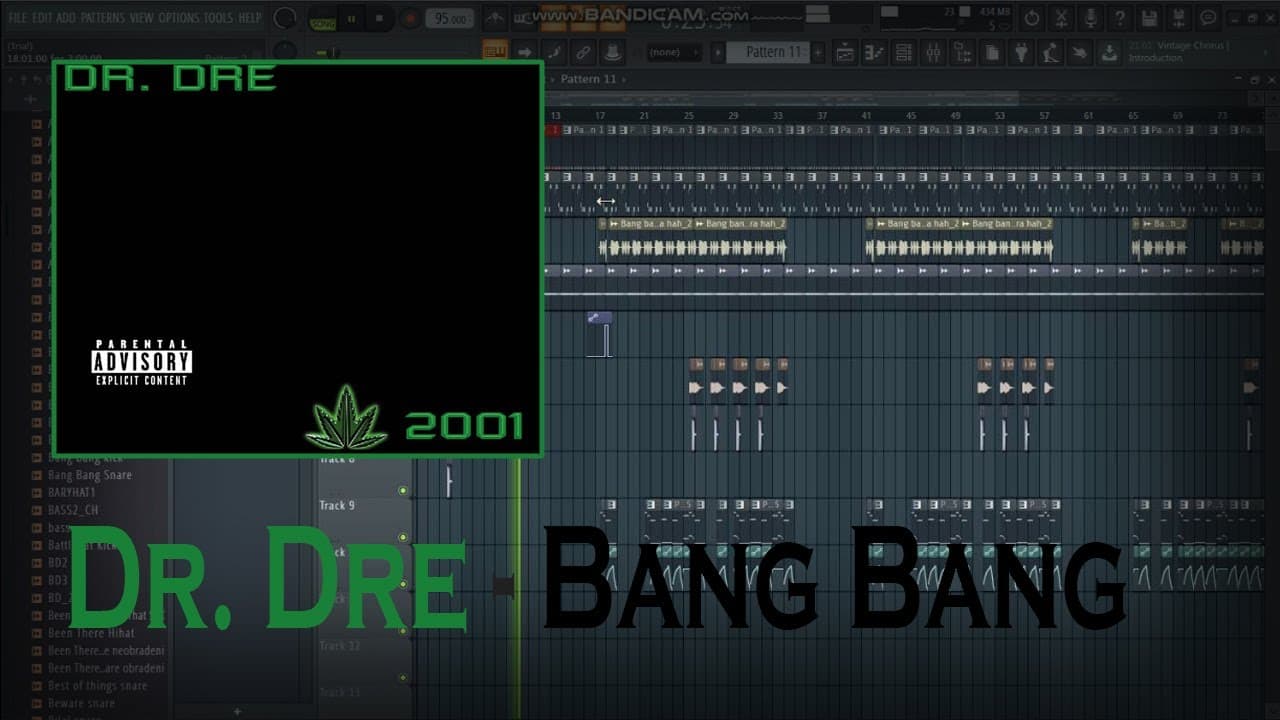
Task: Open the Browser view icon
Action: (962, 52)
